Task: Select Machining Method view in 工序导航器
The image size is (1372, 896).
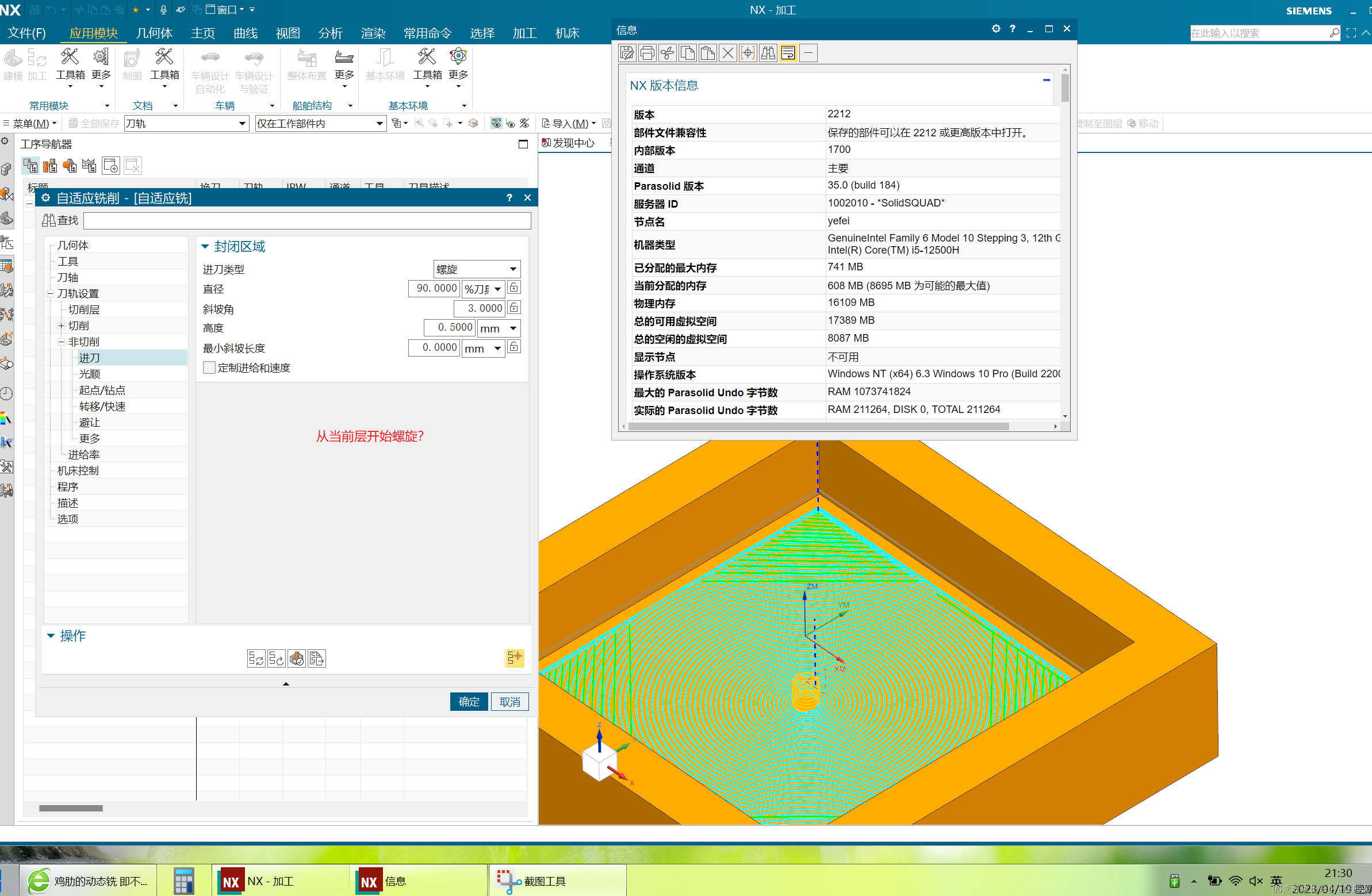Action: click(x=89, y=166)
